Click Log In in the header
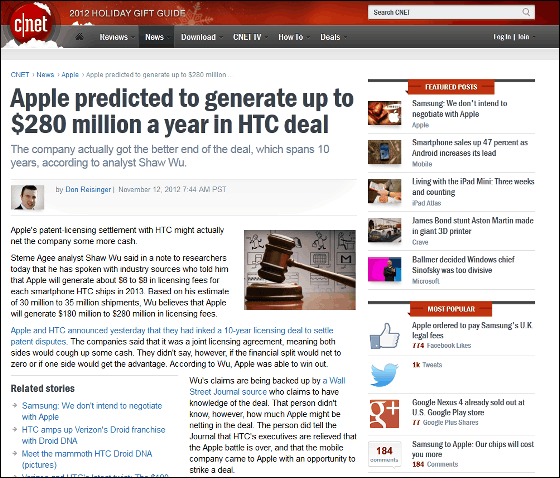This screenshot has height=478, width=560. point(502,37)
